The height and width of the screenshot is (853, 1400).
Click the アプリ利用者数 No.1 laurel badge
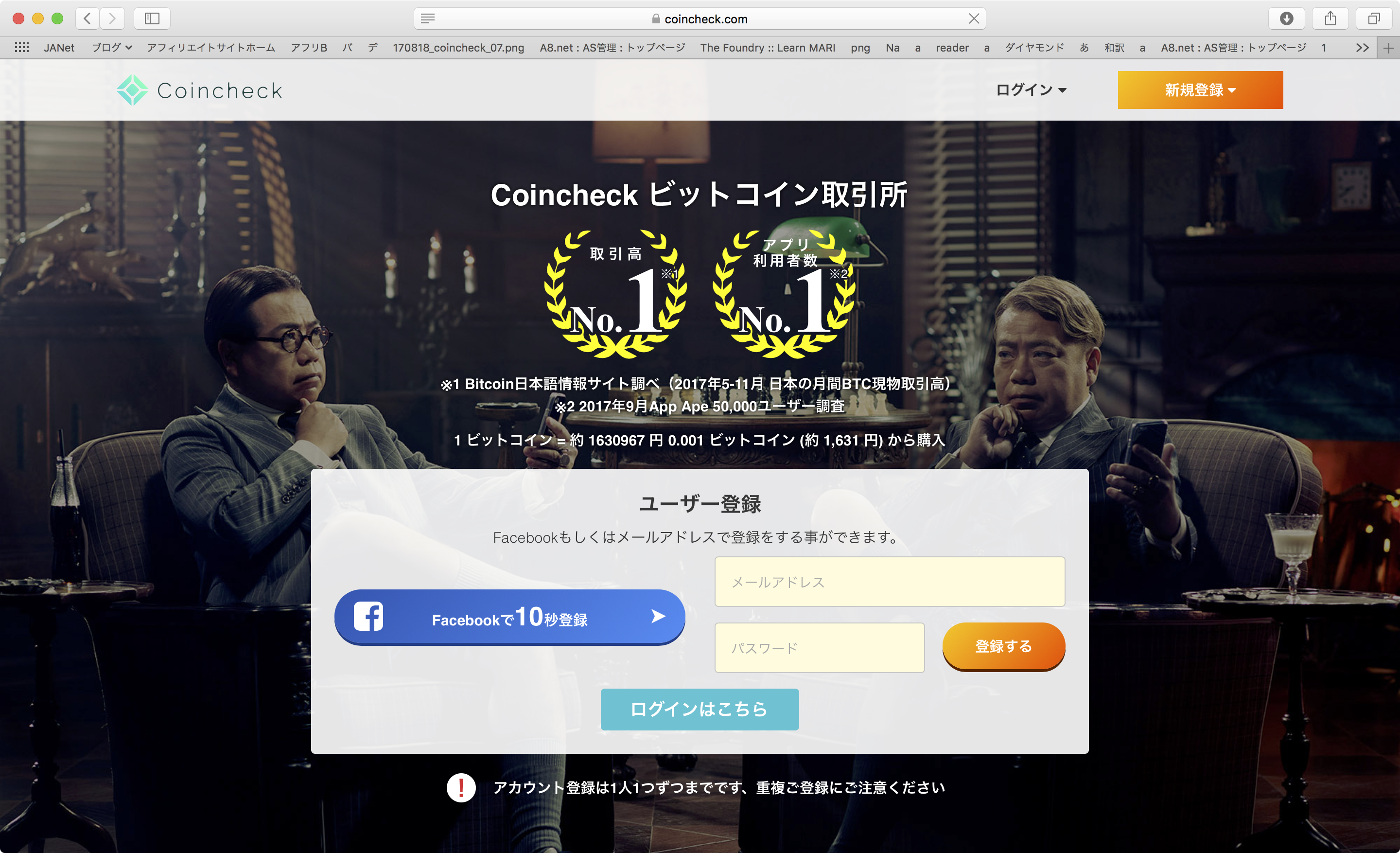tap(784, 294)
